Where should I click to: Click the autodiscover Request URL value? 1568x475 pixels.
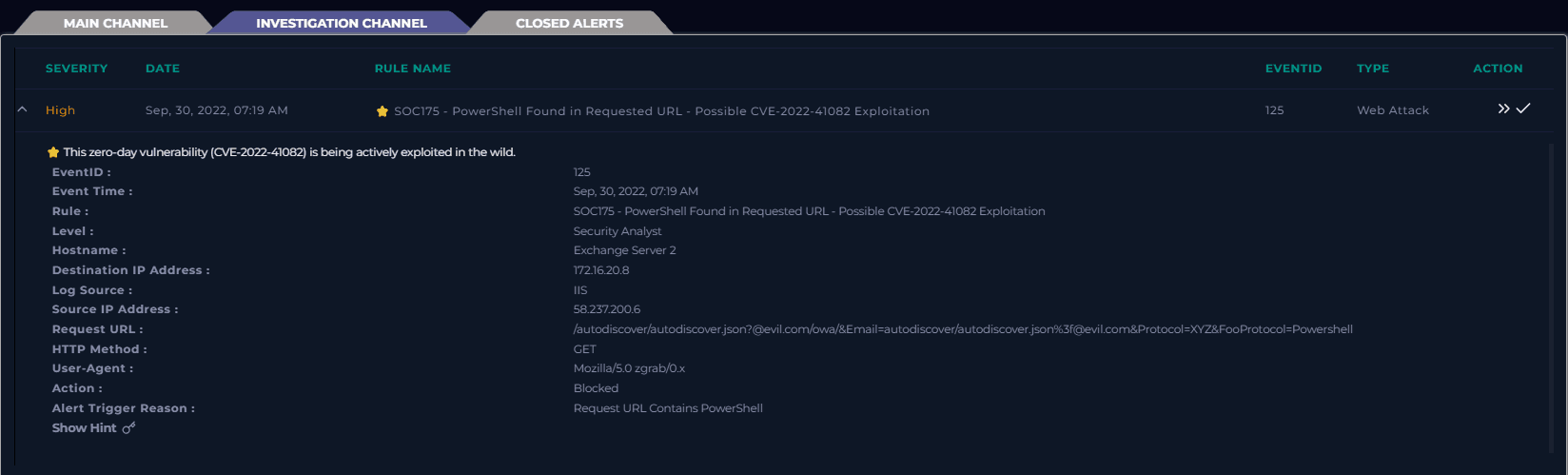click(x=962, y=329)
